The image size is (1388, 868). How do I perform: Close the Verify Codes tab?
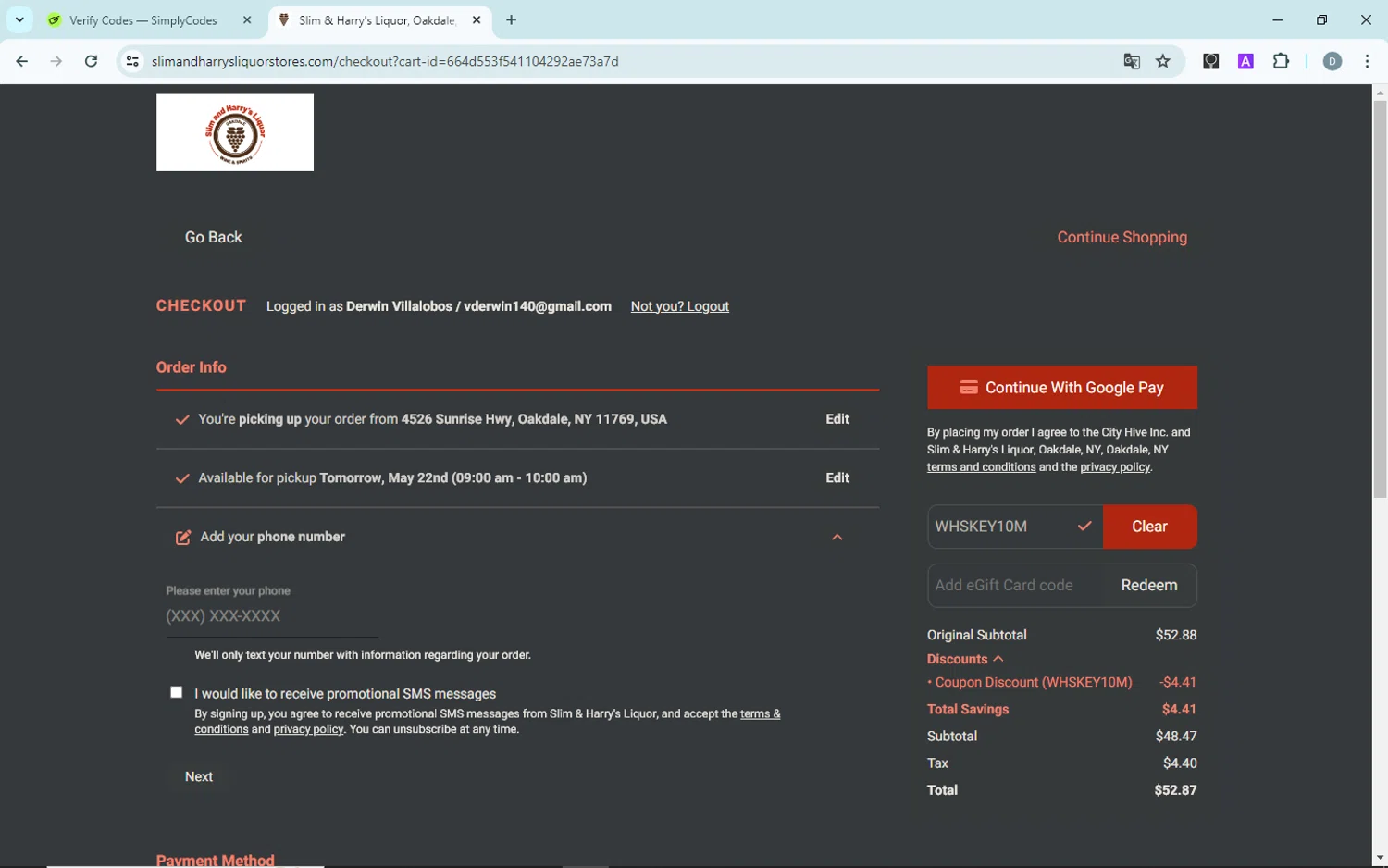tap(247, 20)
